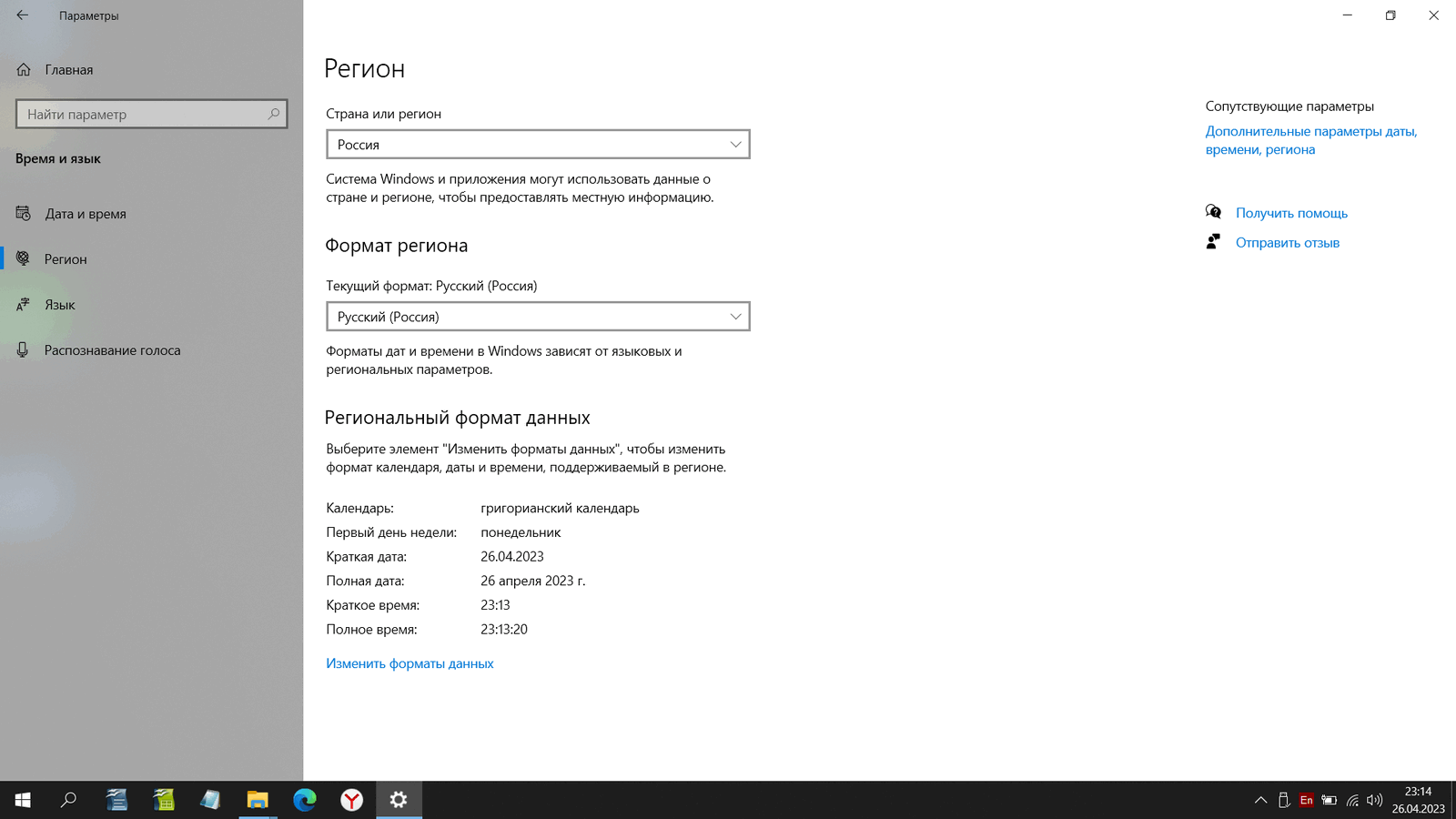This screenshot has height=819, width=1456.
Task: Click the volume speaker tray icon
Action: click(1374, 801)
